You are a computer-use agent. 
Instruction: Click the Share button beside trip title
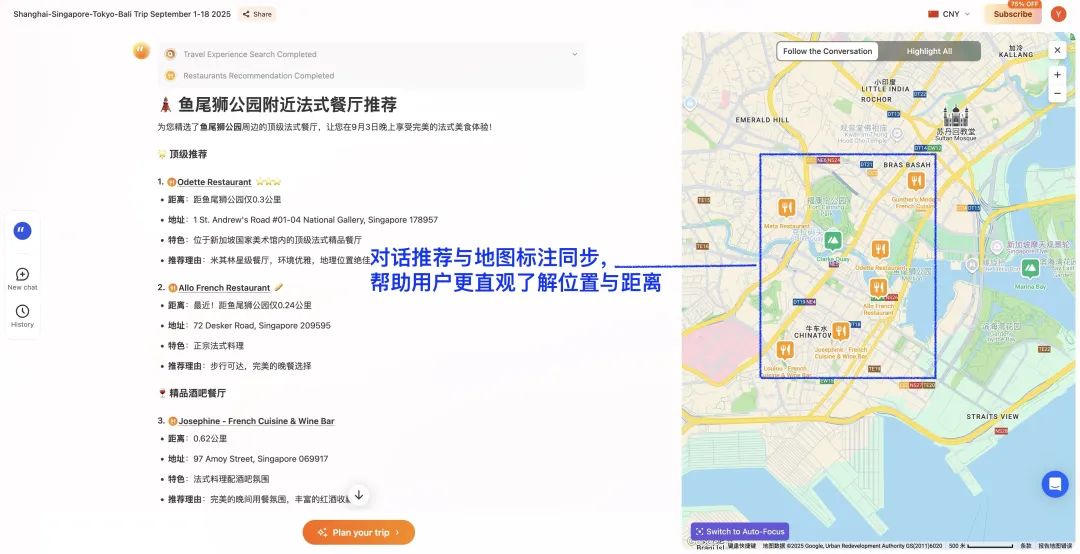(257, 14)
